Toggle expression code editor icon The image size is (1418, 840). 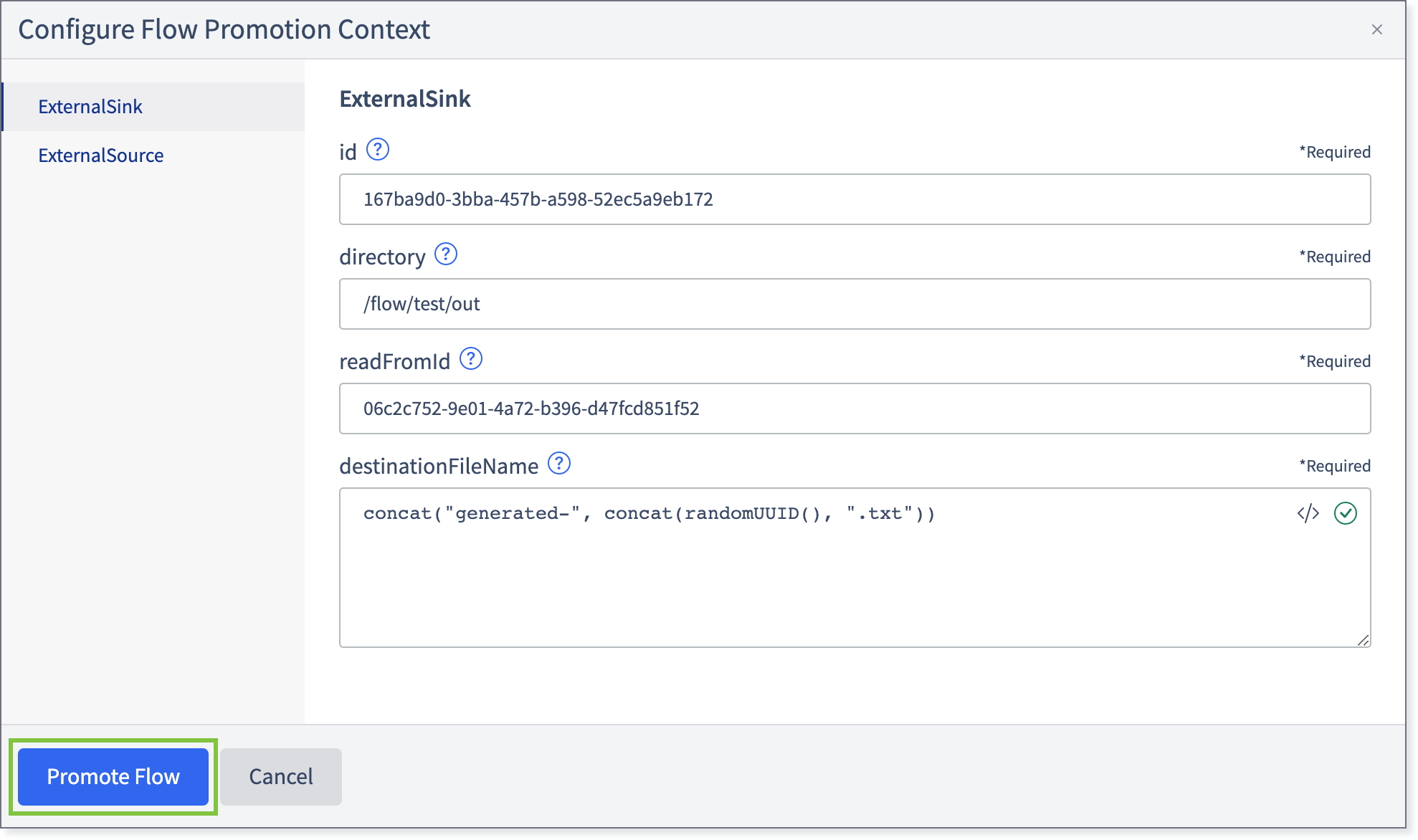click(1308, 513)
